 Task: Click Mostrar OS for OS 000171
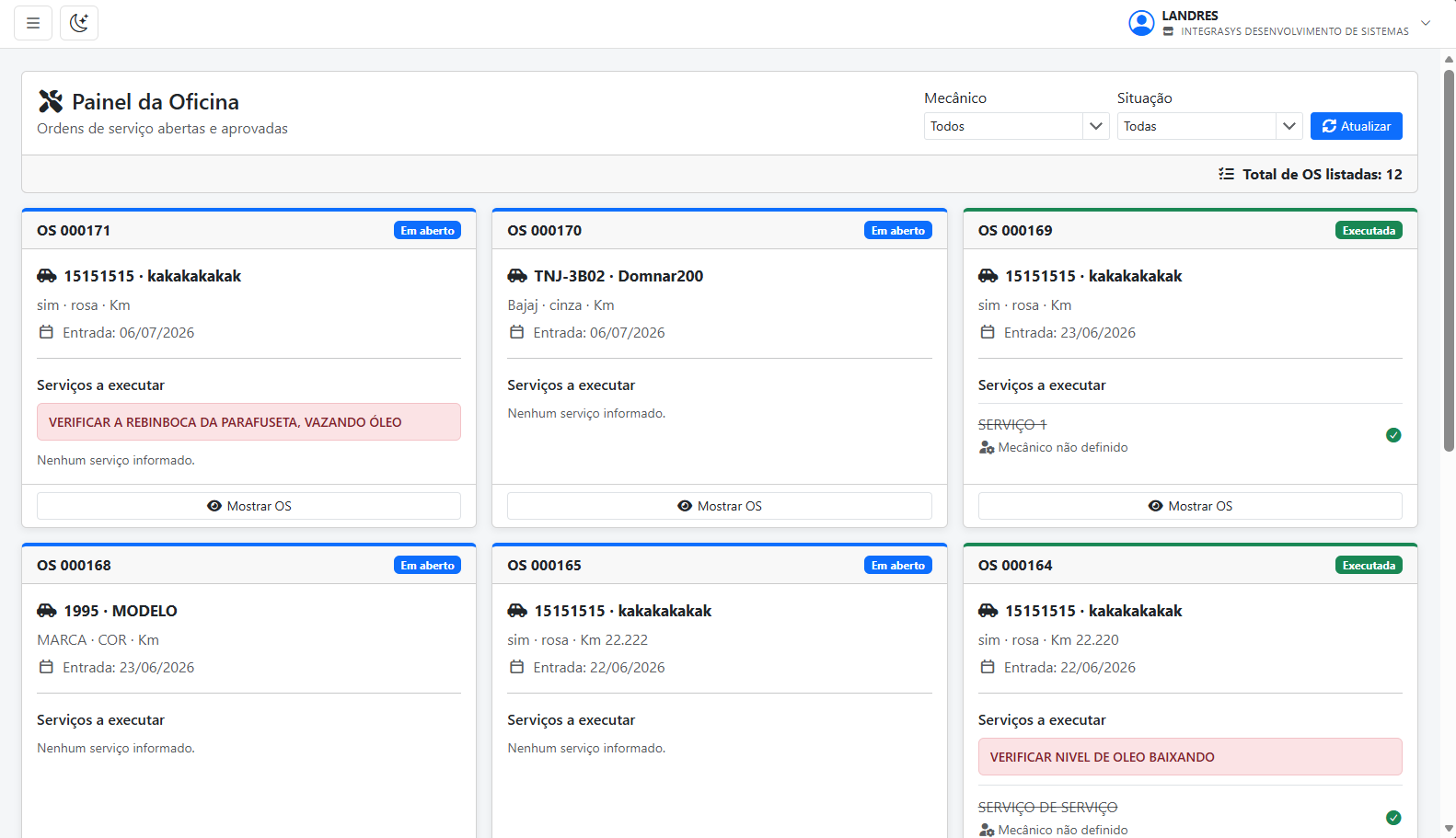click(248, 506)
